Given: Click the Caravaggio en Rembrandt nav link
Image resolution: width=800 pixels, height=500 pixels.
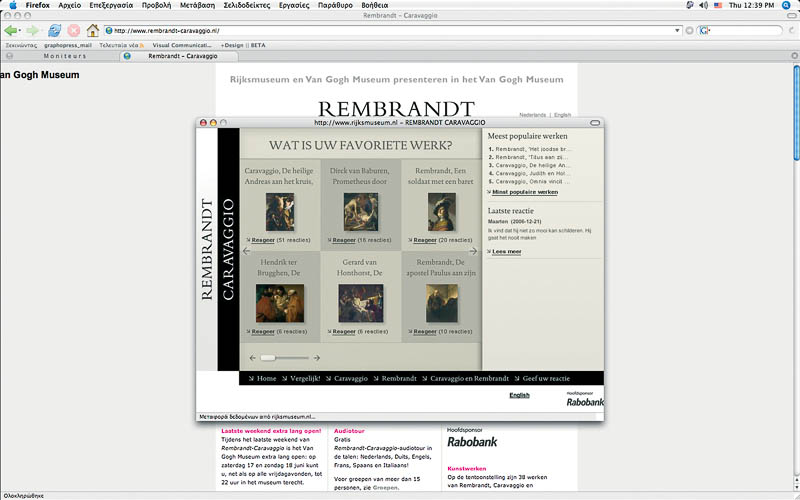Looking at the screenshot, I should pyautogui.click(x=469, y=379).
